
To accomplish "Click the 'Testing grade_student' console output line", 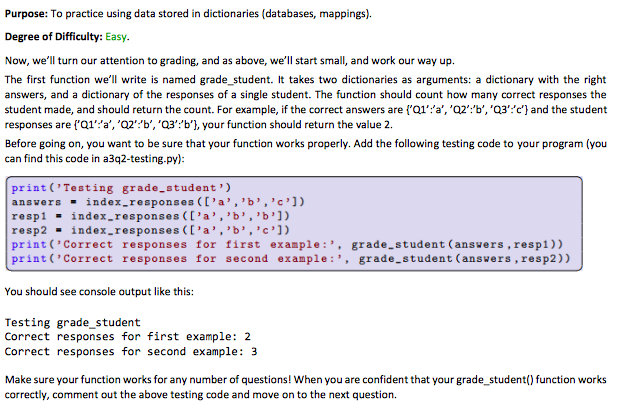I will click(73, 323).
